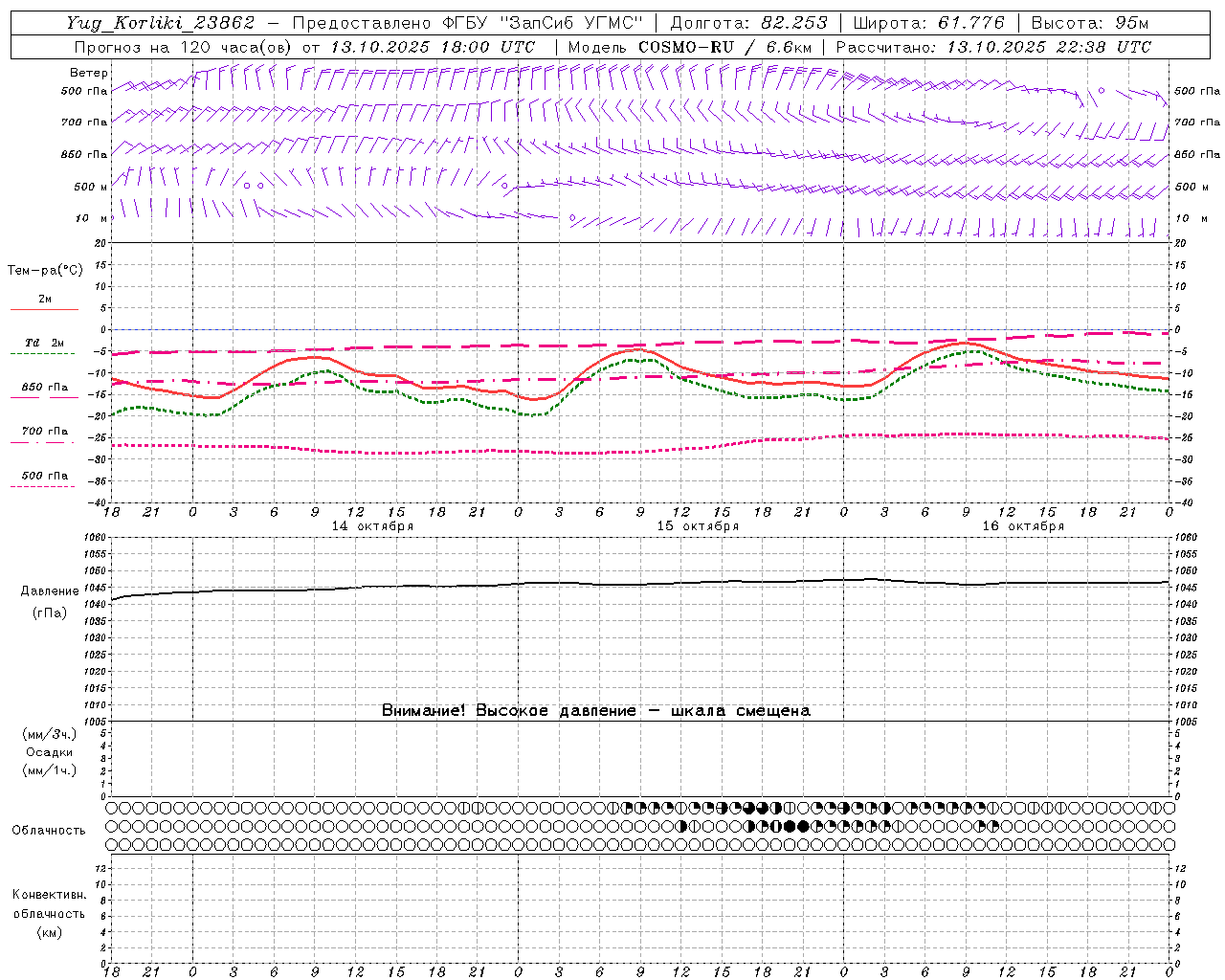Click the 500 гПа entry in temperature legend
Screen dimensions: 1225x980
coord(45,476)
